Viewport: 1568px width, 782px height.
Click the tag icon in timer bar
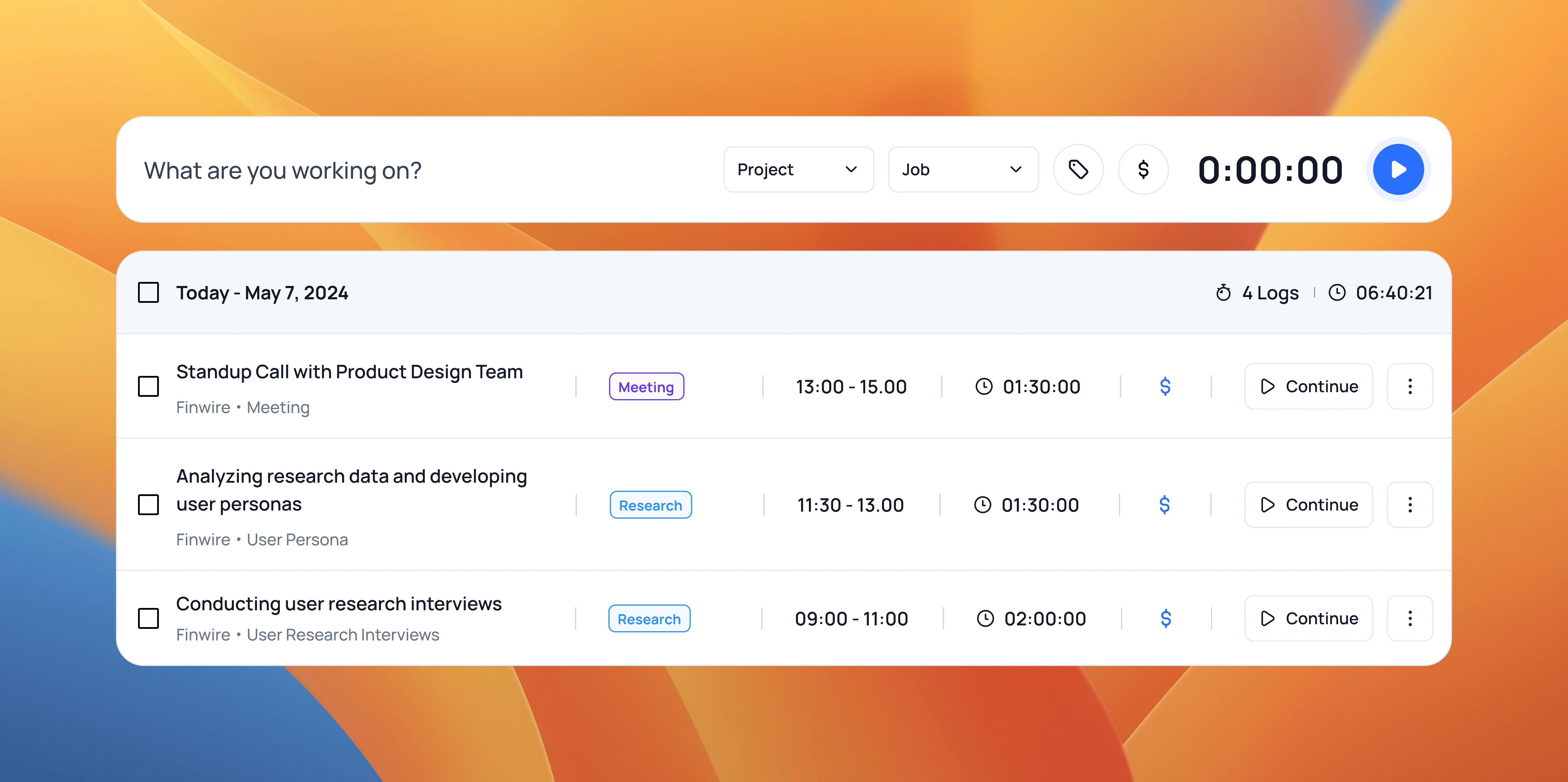click(1078, 169)
